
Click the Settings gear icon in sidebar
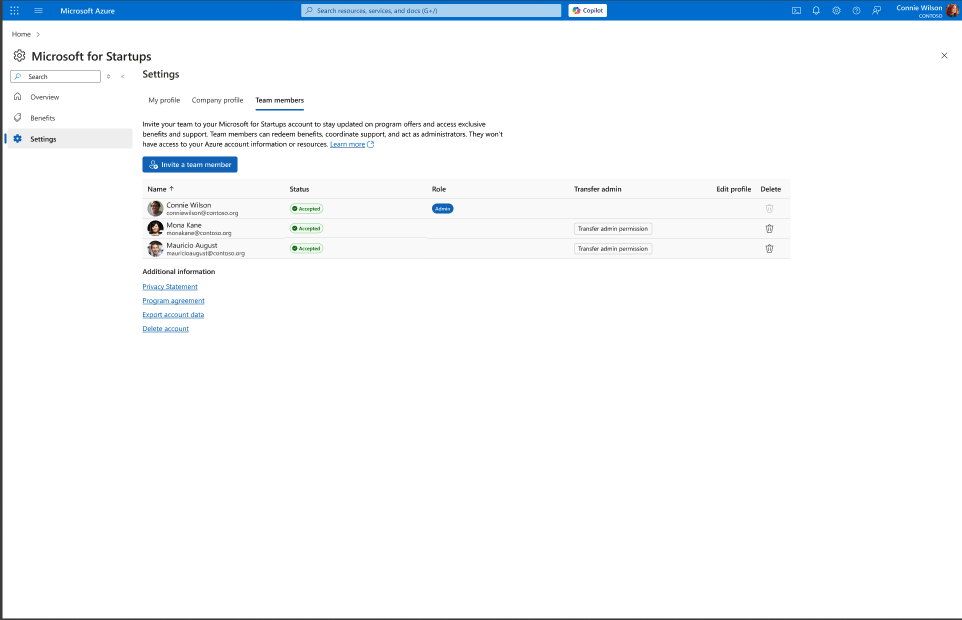[x=18, y=139]
